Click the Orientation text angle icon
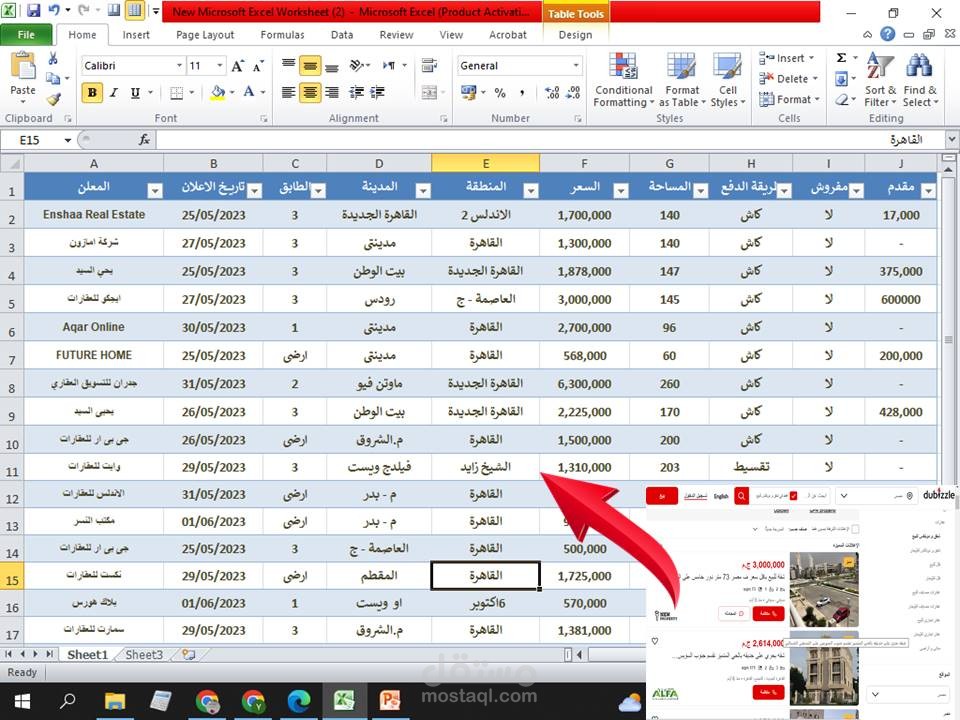960x720 pixels. pos(356,65)
